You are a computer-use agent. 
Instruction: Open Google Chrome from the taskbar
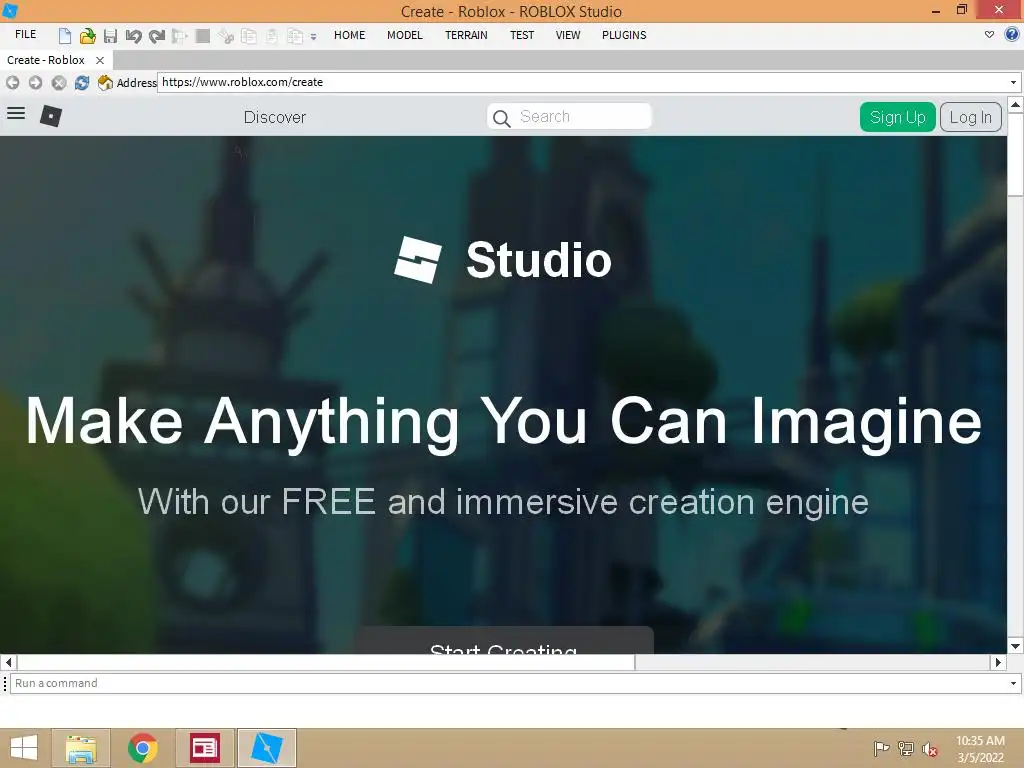pyautogui.click(x=142, y=748)
